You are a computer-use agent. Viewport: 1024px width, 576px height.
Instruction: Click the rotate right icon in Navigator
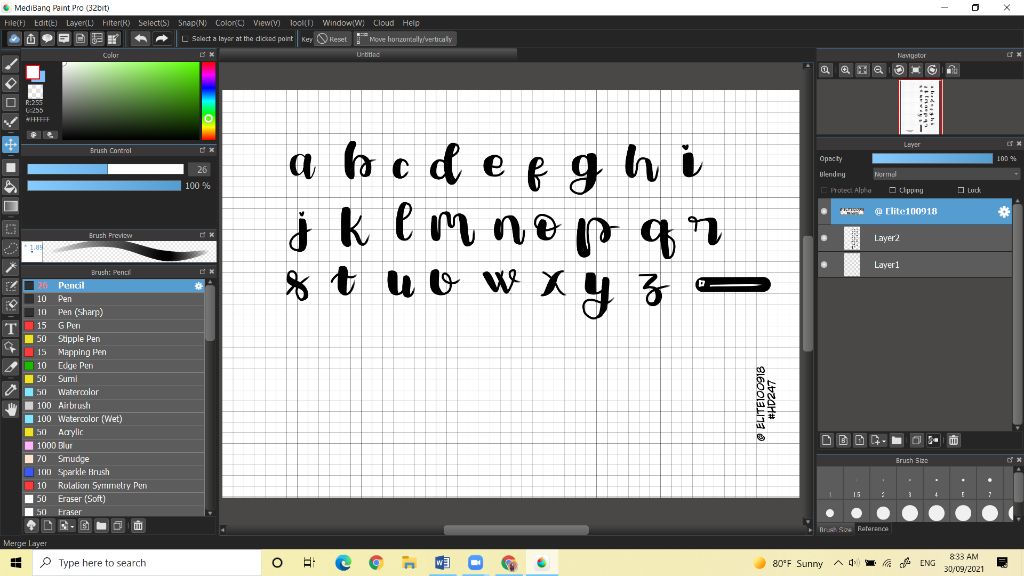tap(933, 70)
